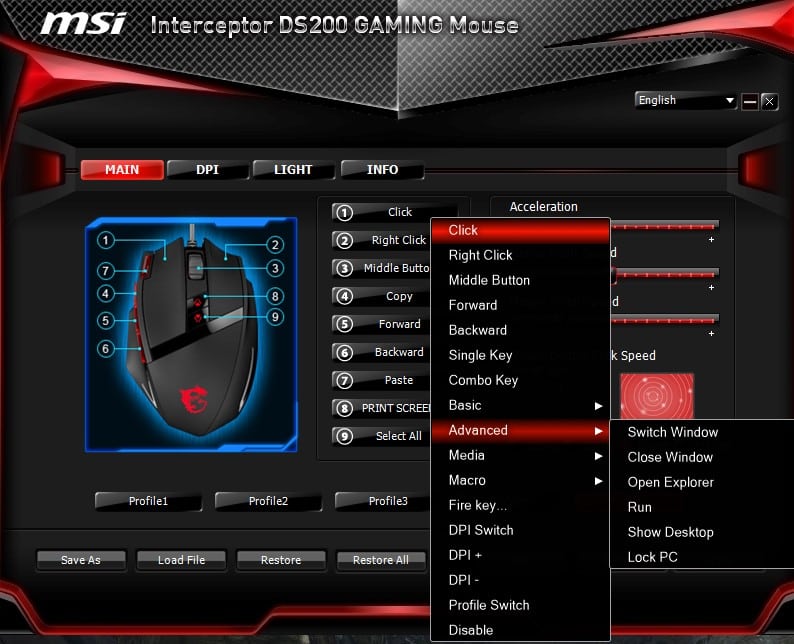Expand the Macro submenu

[x=521, y=480]
